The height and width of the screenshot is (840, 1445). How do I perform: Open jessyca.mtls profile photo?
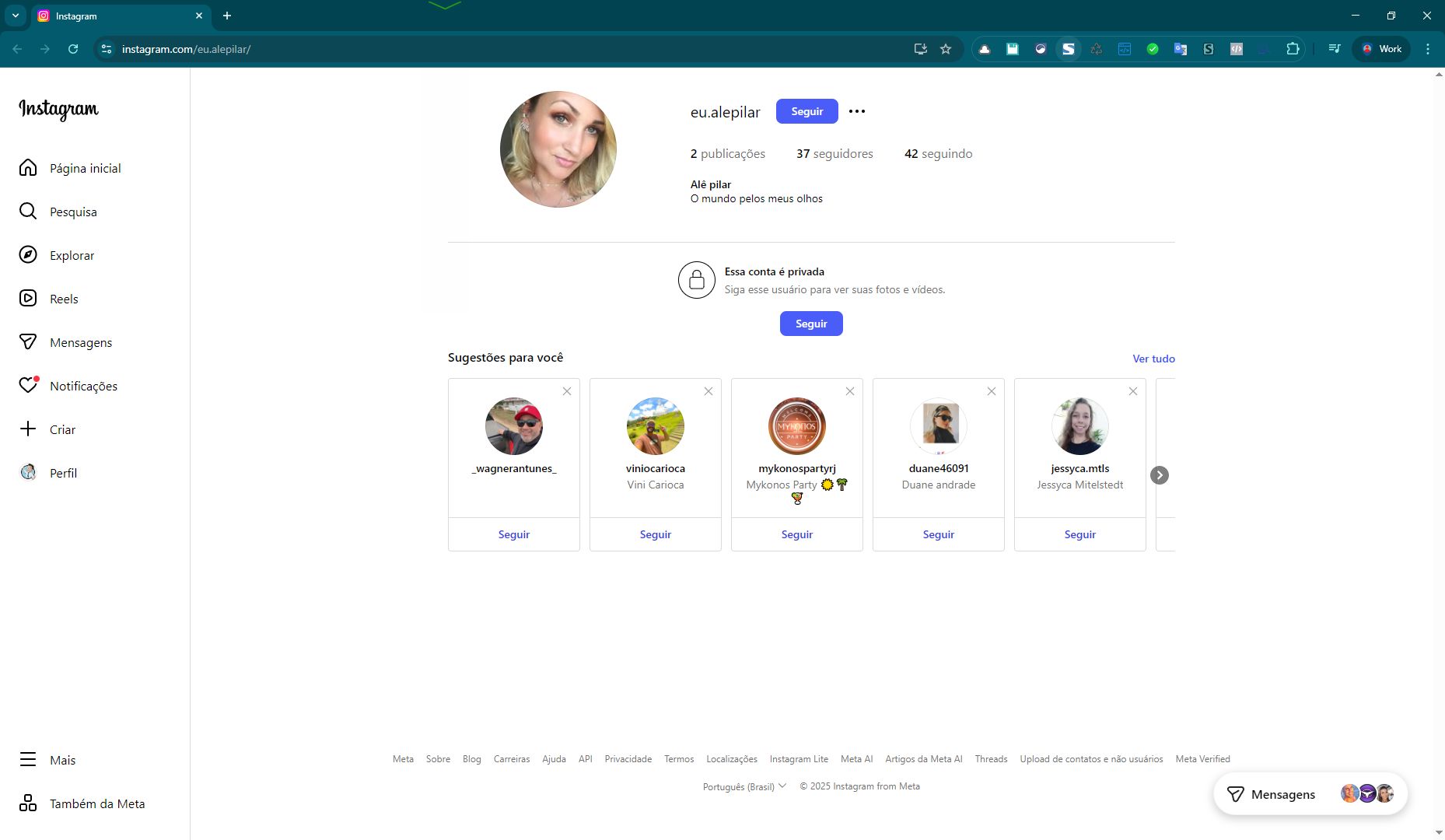[1080, 426]
